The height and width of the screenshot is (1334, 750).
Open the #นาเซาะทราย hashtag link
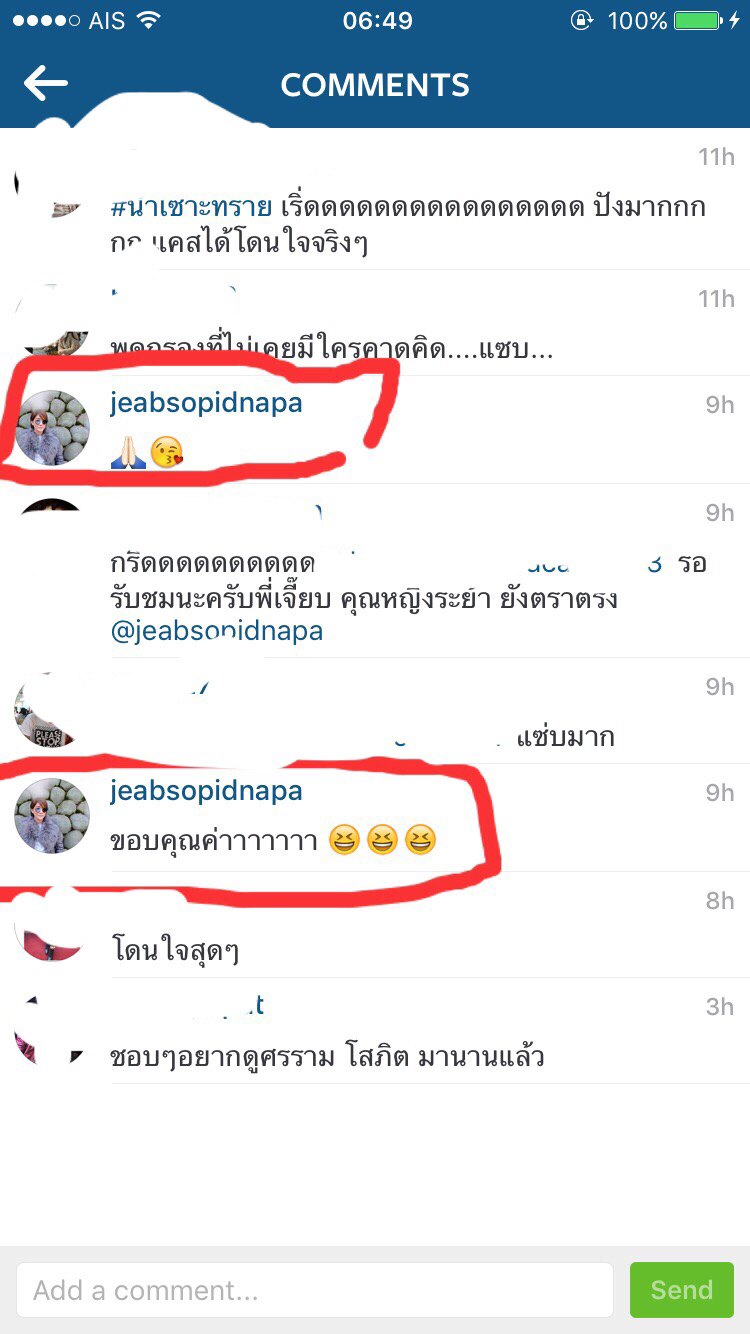[191, 209]
